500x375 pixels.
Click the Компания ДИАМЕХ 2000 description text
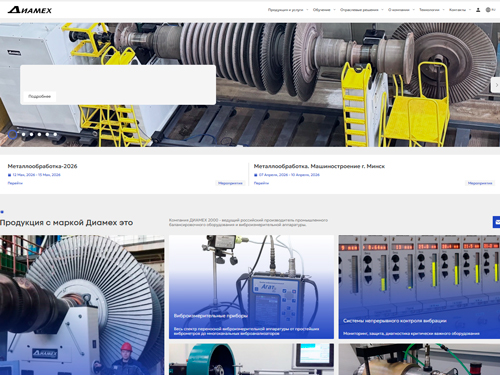[248, 222]
